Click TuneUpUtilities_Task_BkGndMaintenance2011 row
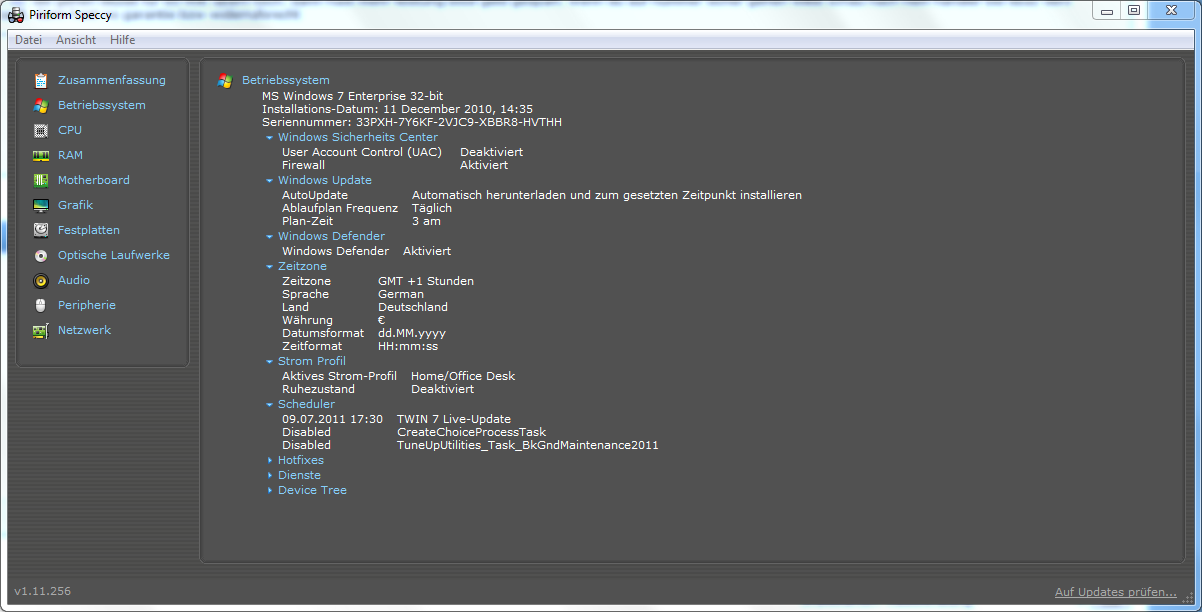The height and width of the screenshot is (612, 1202). tap(470, 445)
